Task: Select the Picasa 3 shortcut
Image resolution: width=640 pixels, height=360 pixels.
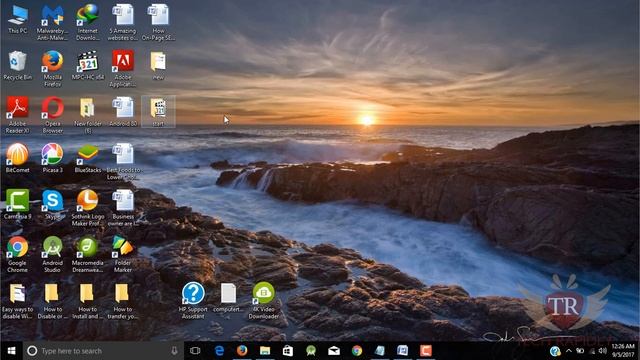Action: pos(53,158)
